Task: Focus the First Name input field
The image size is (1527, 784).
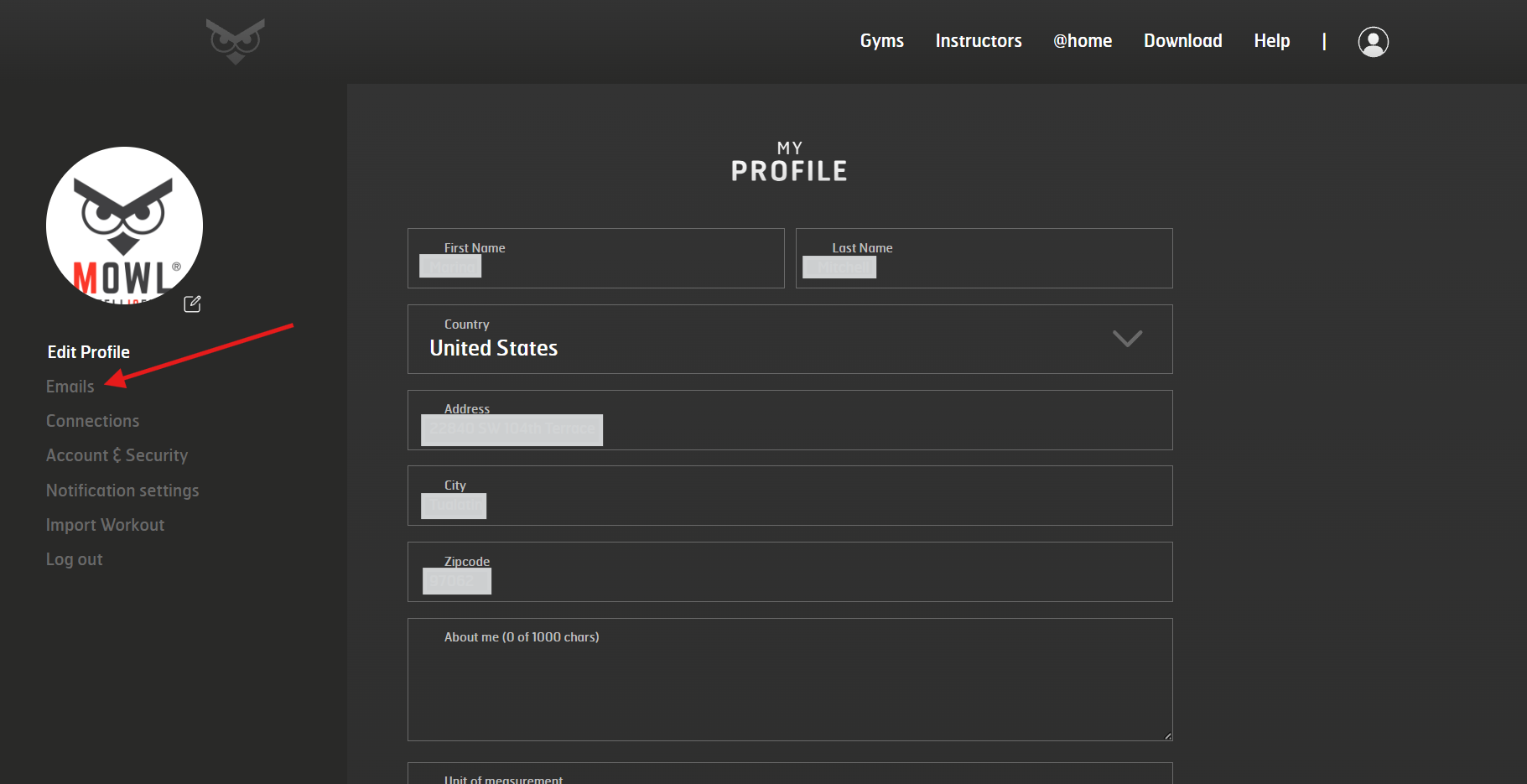Action: 596,258
